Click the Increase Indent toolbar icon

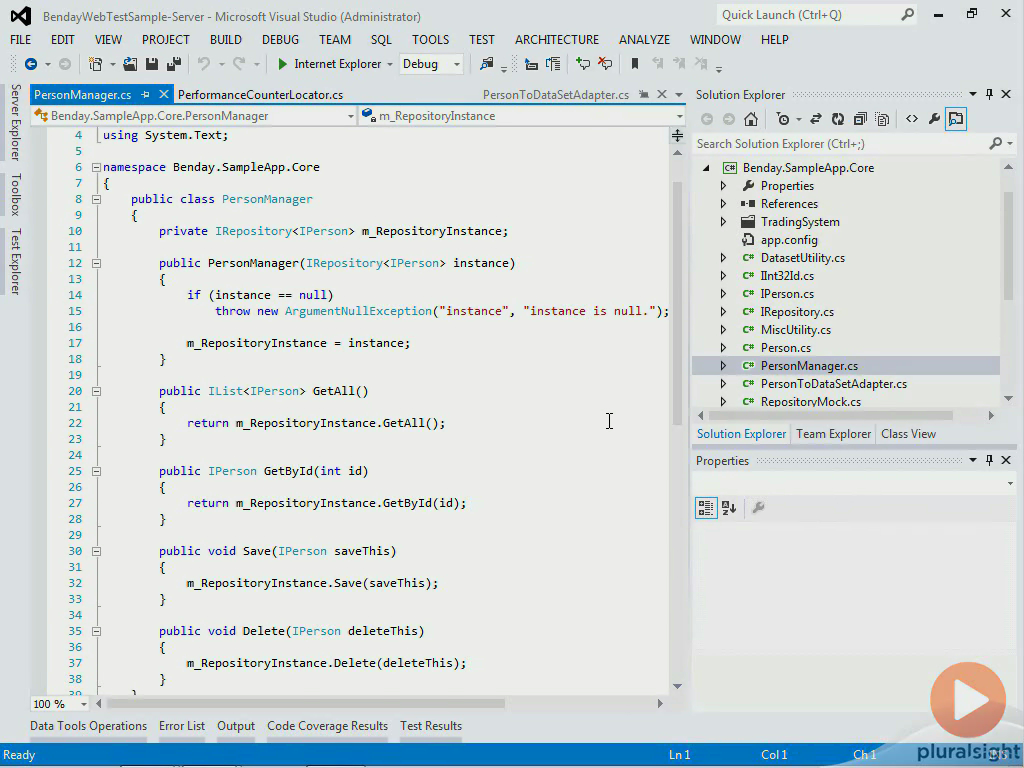click(553, 64)
